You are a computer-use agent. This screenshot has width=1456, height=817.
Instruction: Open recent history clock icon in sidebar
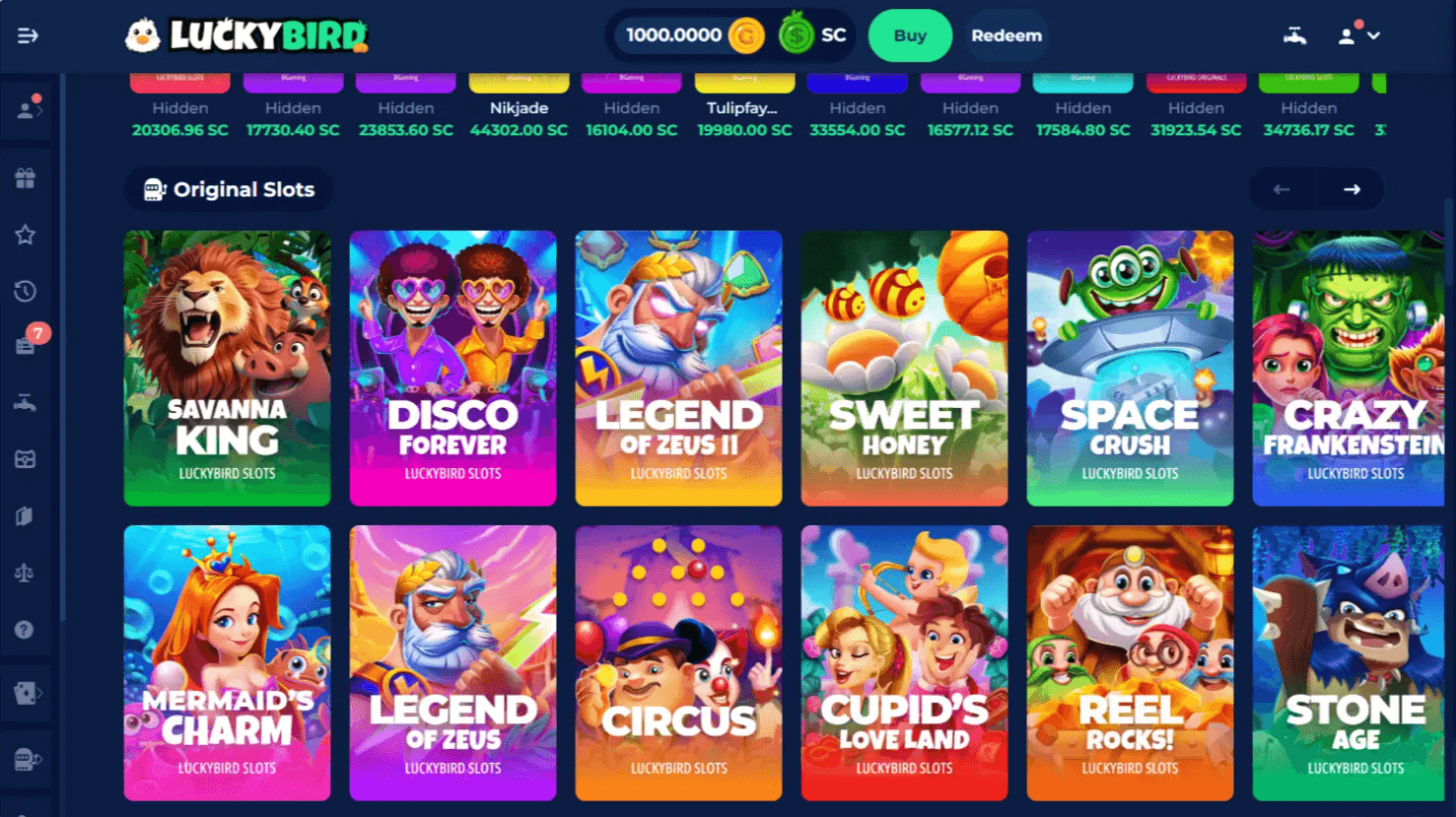(26, 291)
